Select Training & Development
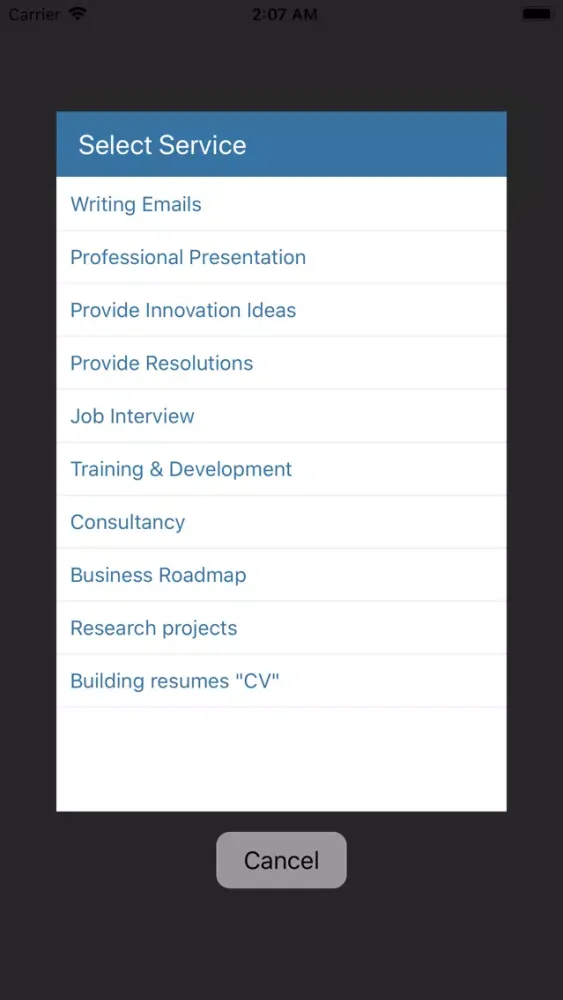This screenshot has width=563, height=1000. tap(281, 469)
